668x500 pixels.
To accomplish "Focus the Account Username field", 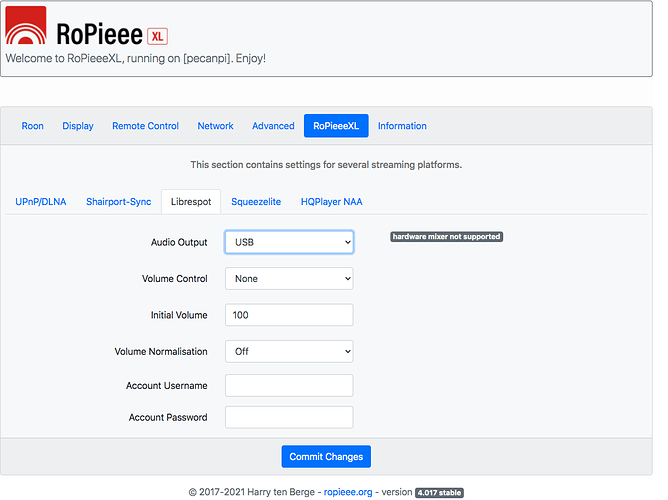I will (289, 385).
